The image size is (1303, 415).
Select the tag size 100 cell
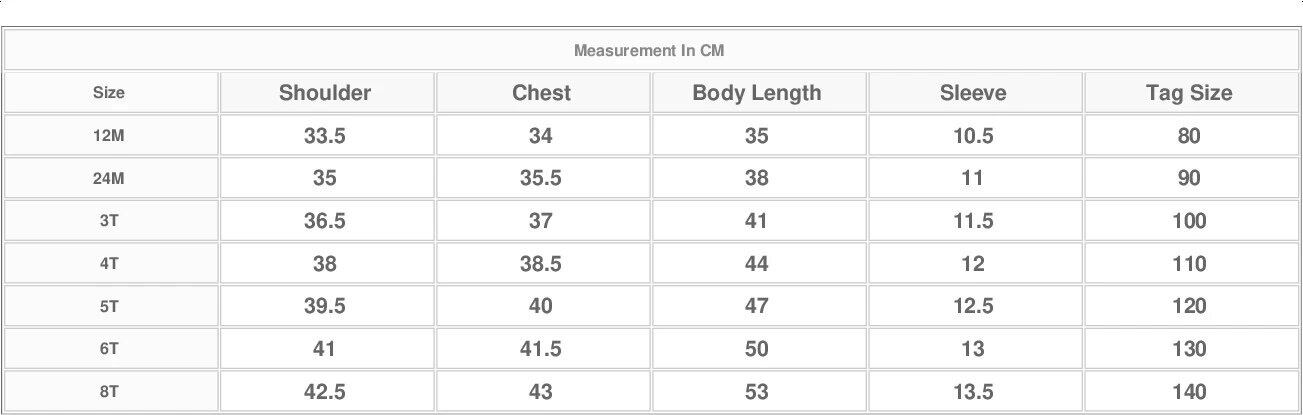(x=1189, y=221)
